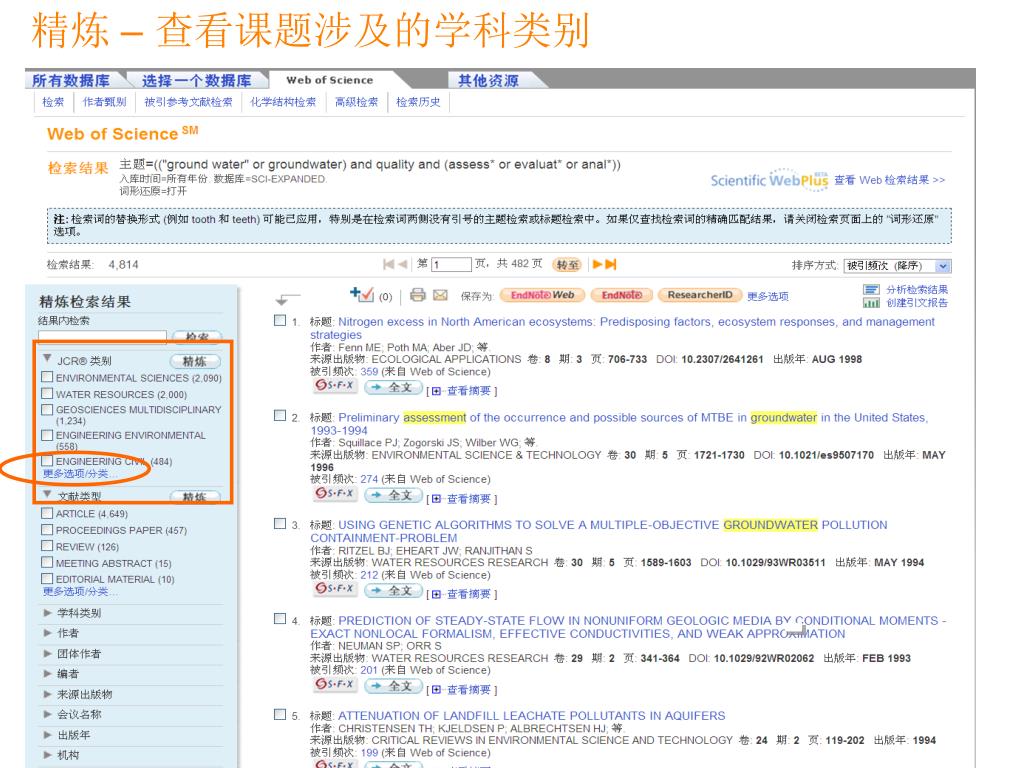Click 更多选项/分类 under JCR categories

click(x=79, y=473)
